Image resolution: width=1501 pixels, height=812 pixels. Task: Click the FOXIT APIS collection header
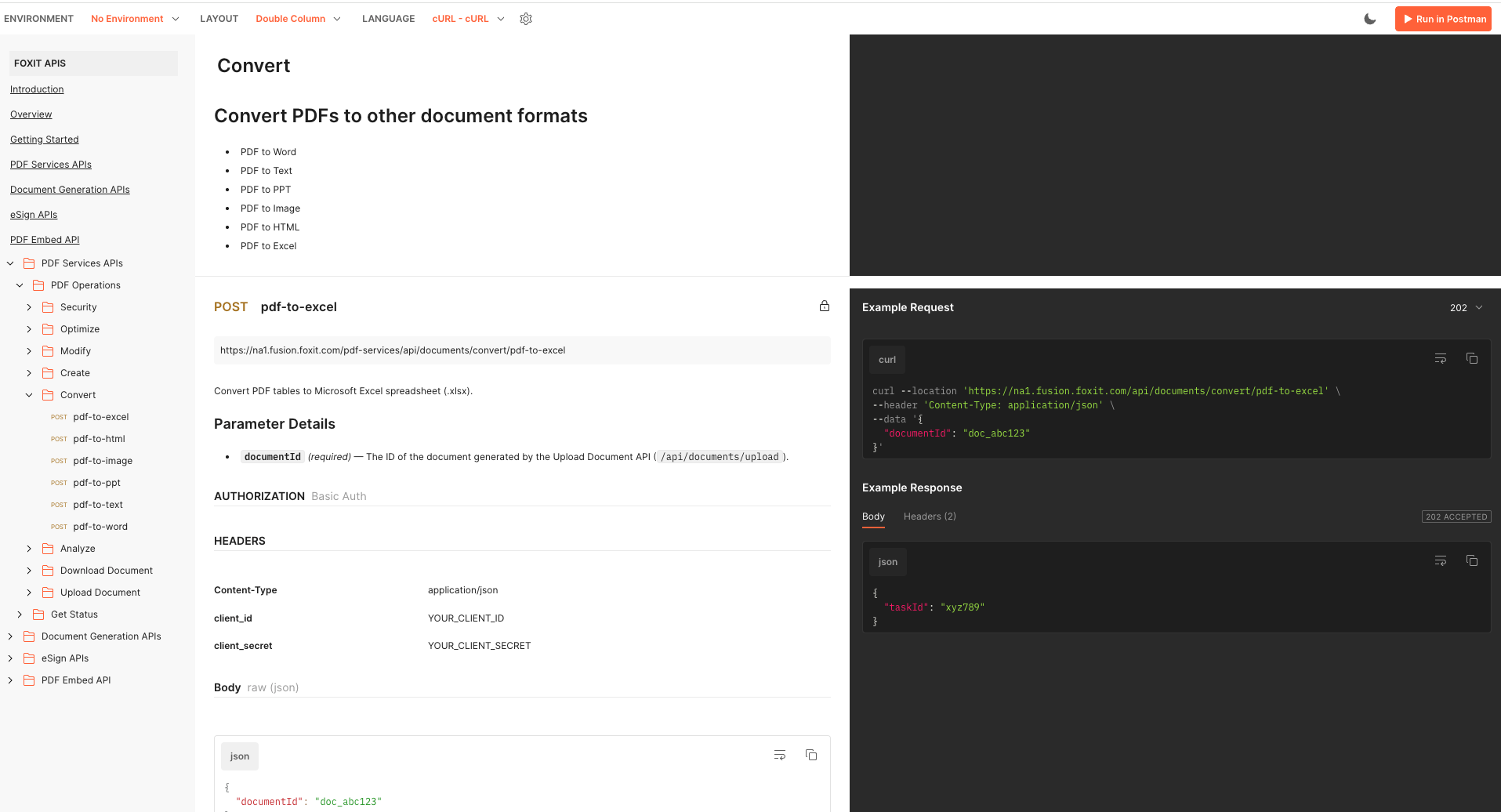pos(93,63)
